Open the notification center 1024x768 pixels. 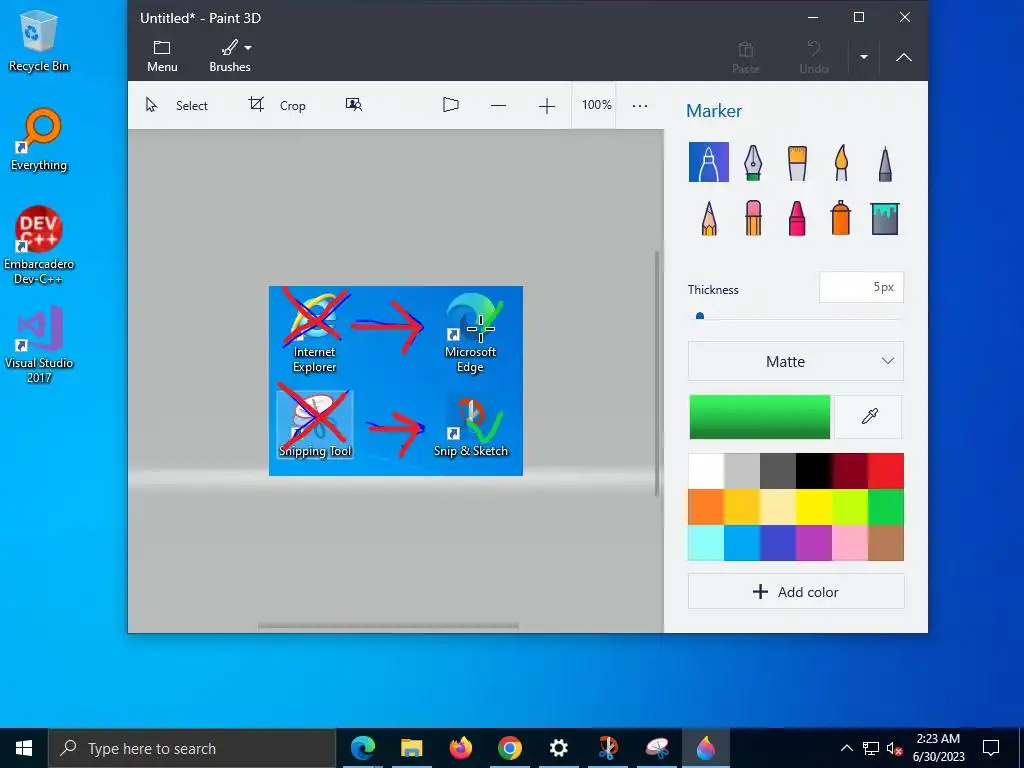(991, 748)
